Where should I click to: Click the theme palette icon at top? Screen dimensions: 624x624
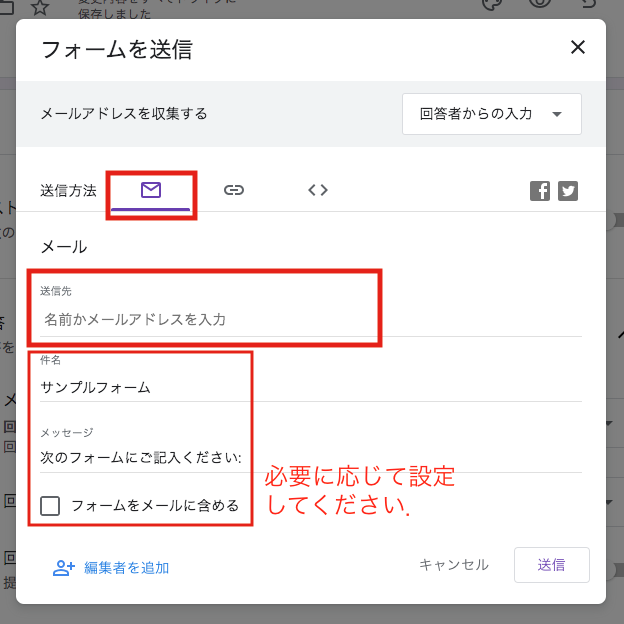pos(492,5)
